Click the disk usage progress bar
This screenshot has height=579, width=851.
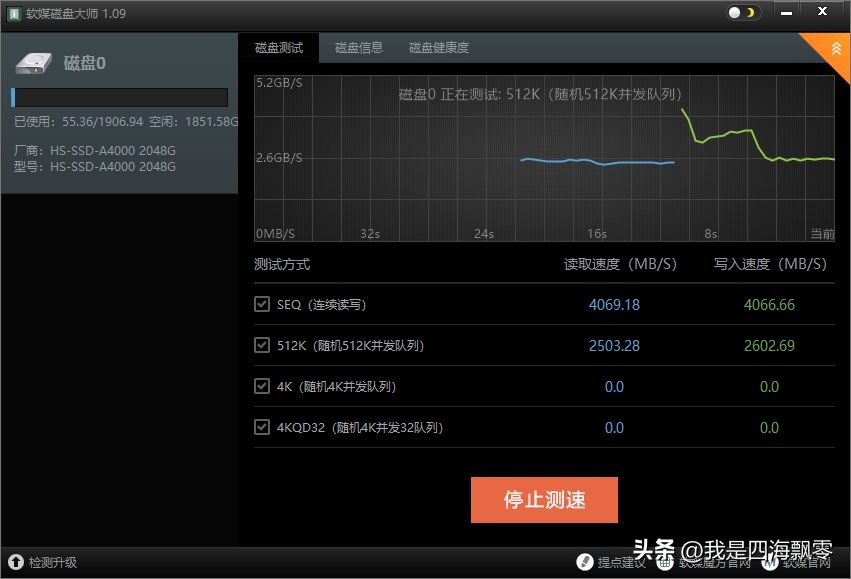tap(119, 97)
